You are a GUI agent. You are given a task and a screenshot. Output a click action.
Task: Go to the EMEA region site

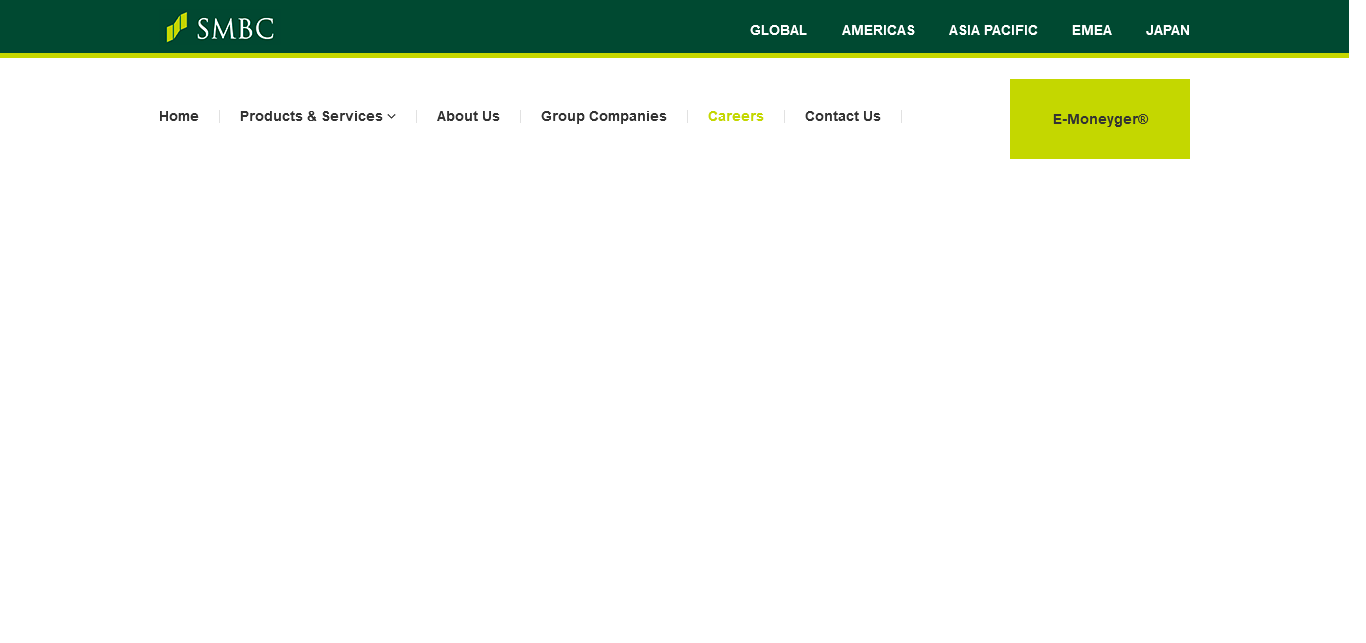click(1091, 30)
